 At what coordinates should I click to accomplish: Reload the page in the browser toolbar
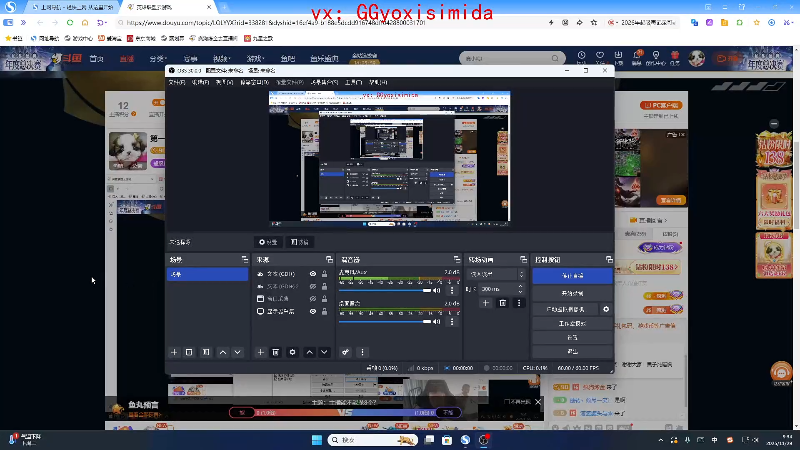tap(70, 22)
